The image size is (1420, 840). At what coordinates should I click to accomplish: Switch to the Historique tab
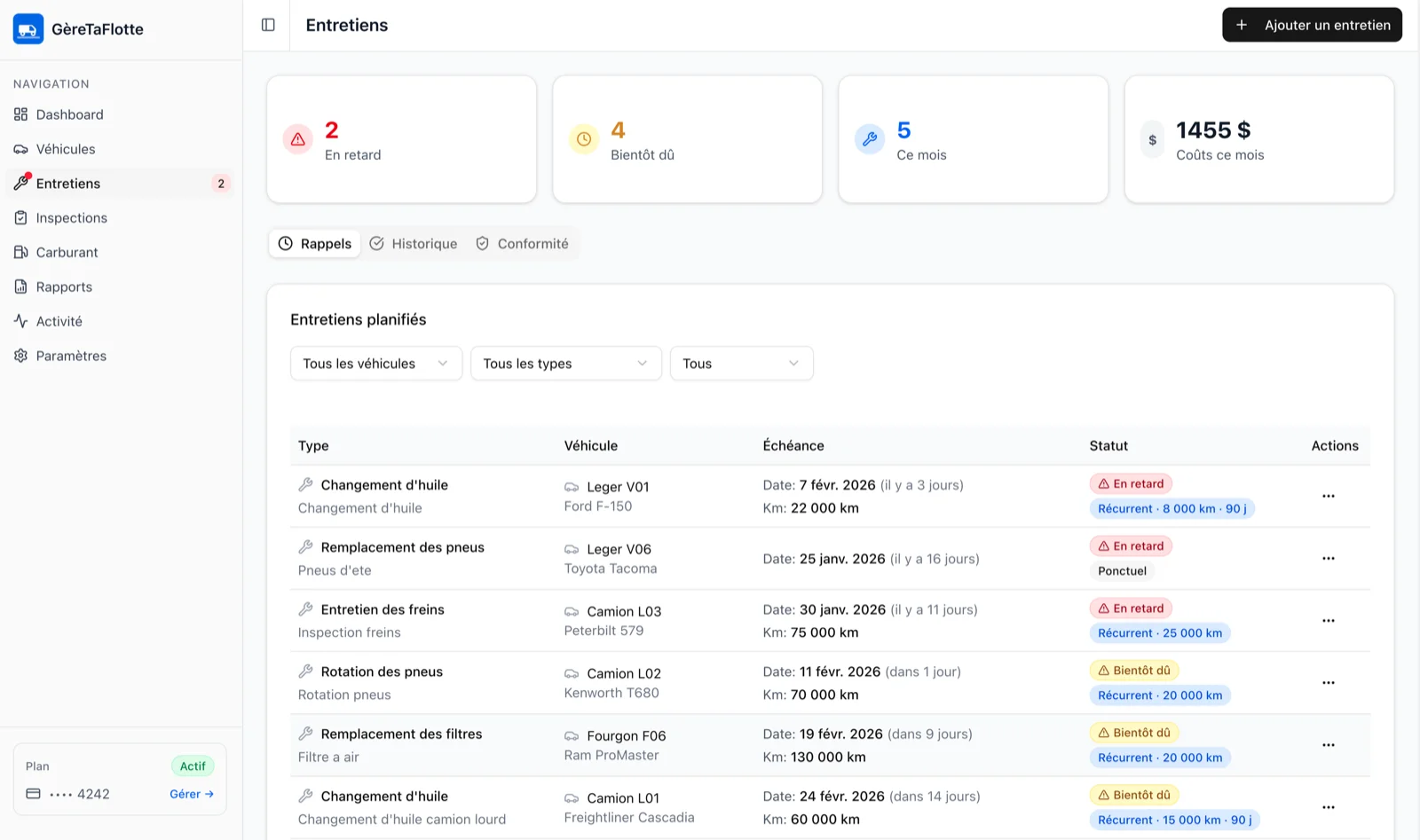tap(414, 244)
